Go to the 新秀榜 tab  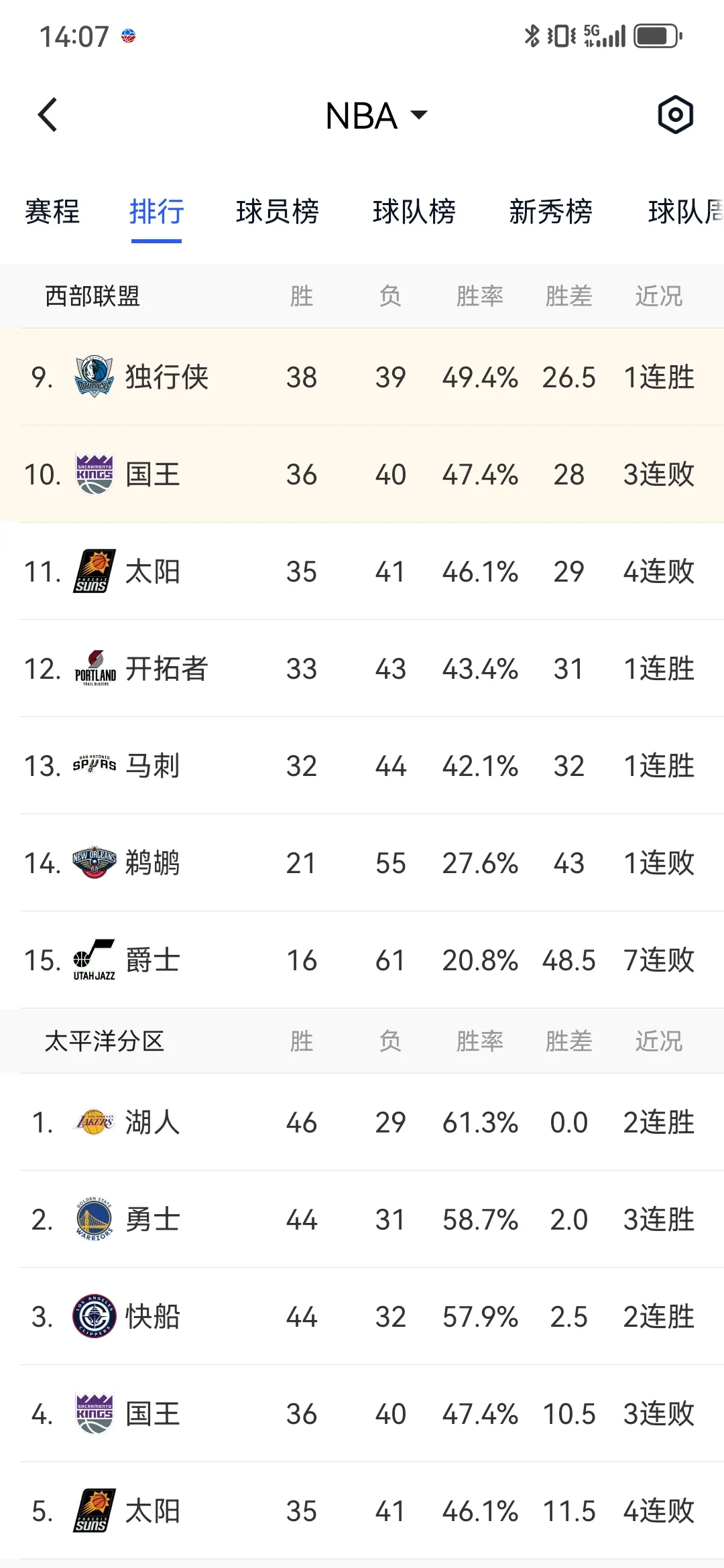tap(551, 212)
